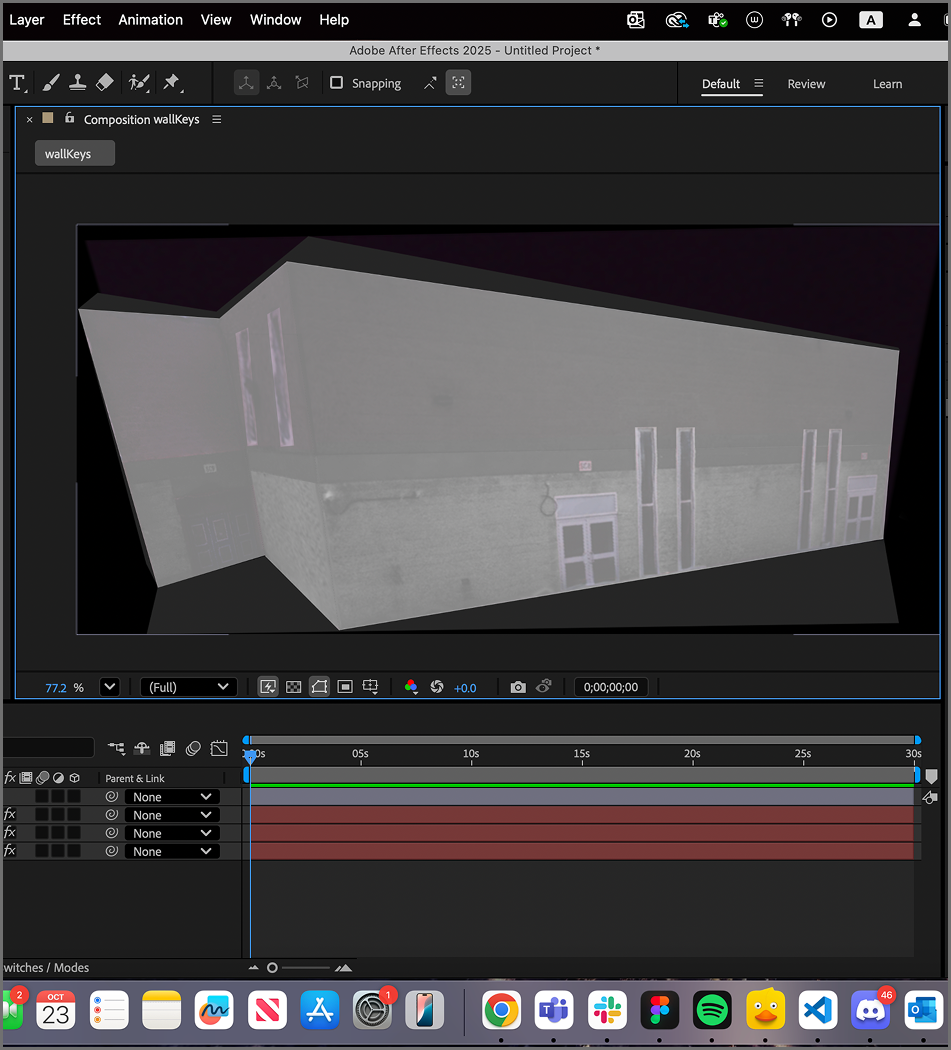The image size is (951, 1050).
Task: Select the Roto Brush tool
Action: [139, 82]
